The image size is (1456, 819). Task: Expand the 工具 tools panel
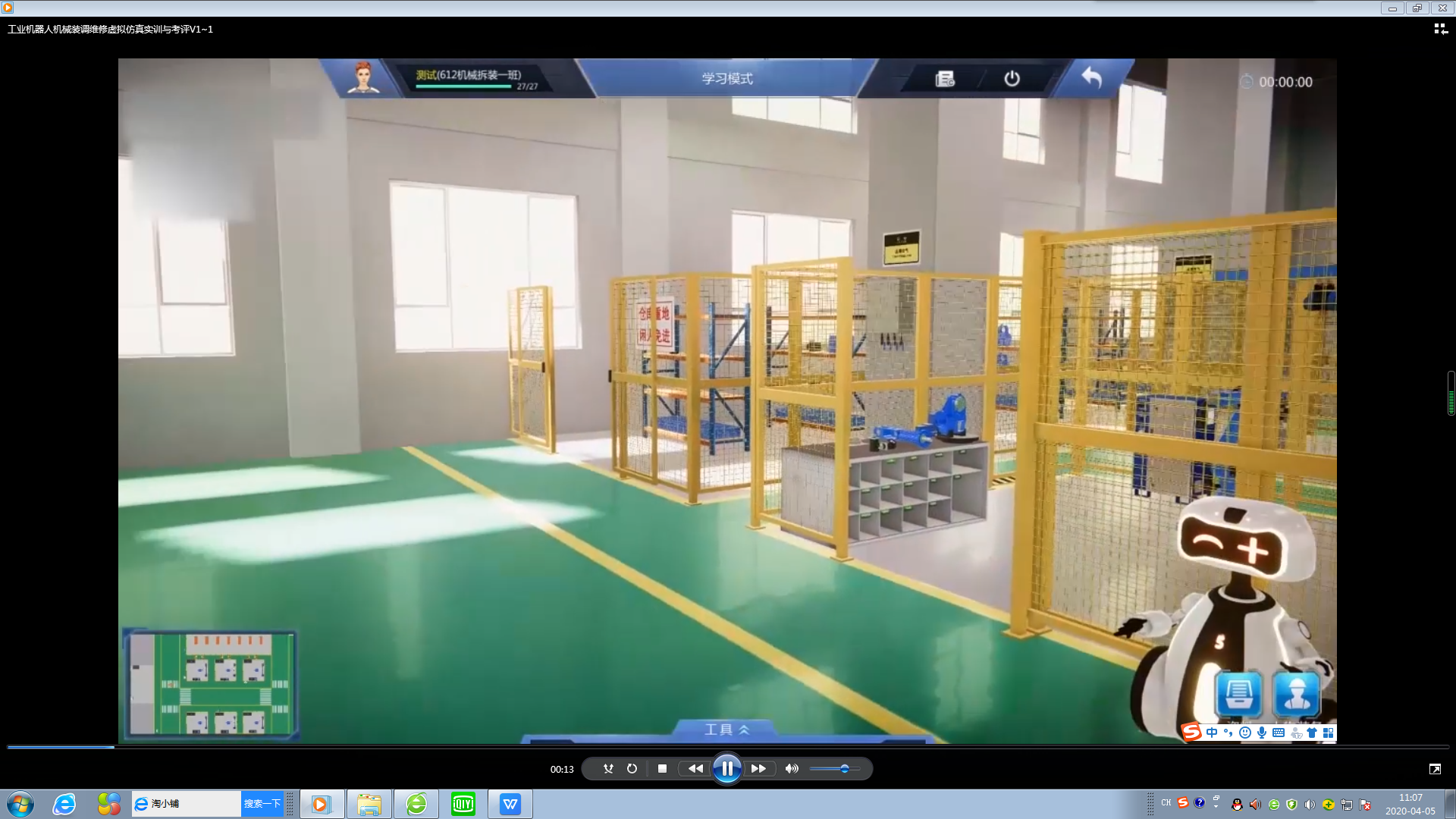pyautogui.click(x=726, y=730)
